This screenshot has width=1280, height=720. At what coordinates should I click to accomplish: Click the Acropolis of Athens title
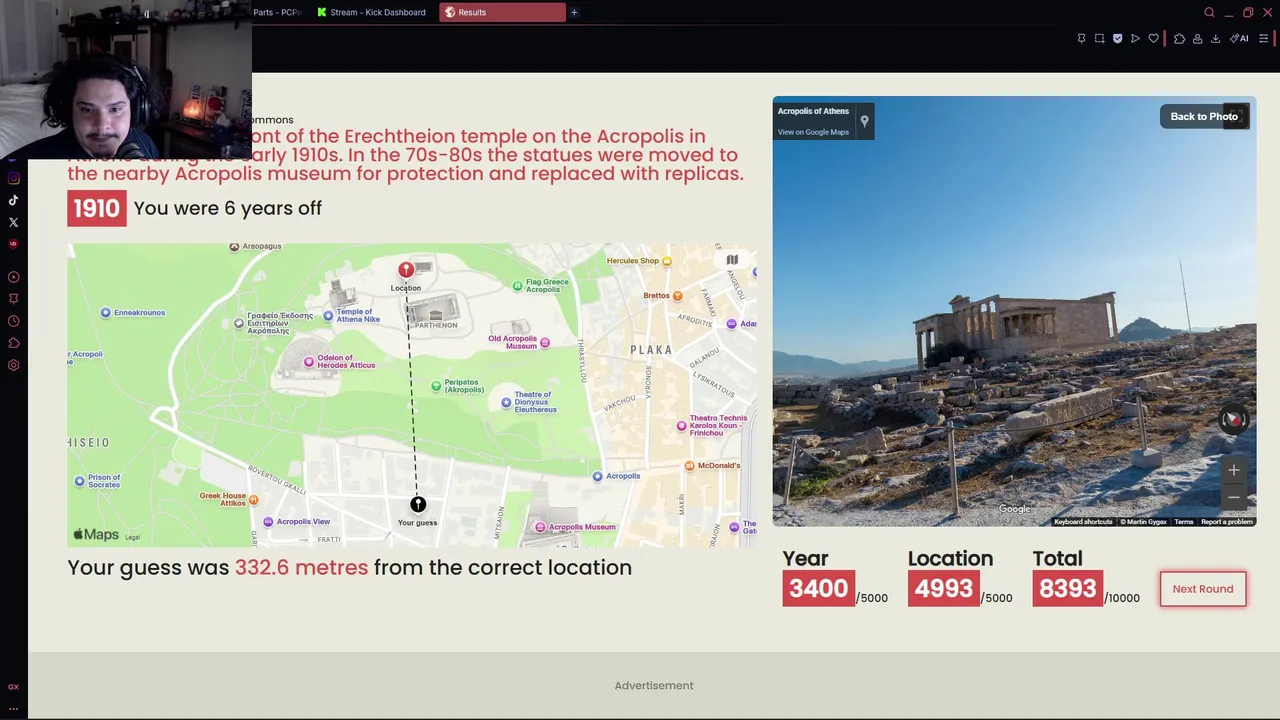pos(813,111)
